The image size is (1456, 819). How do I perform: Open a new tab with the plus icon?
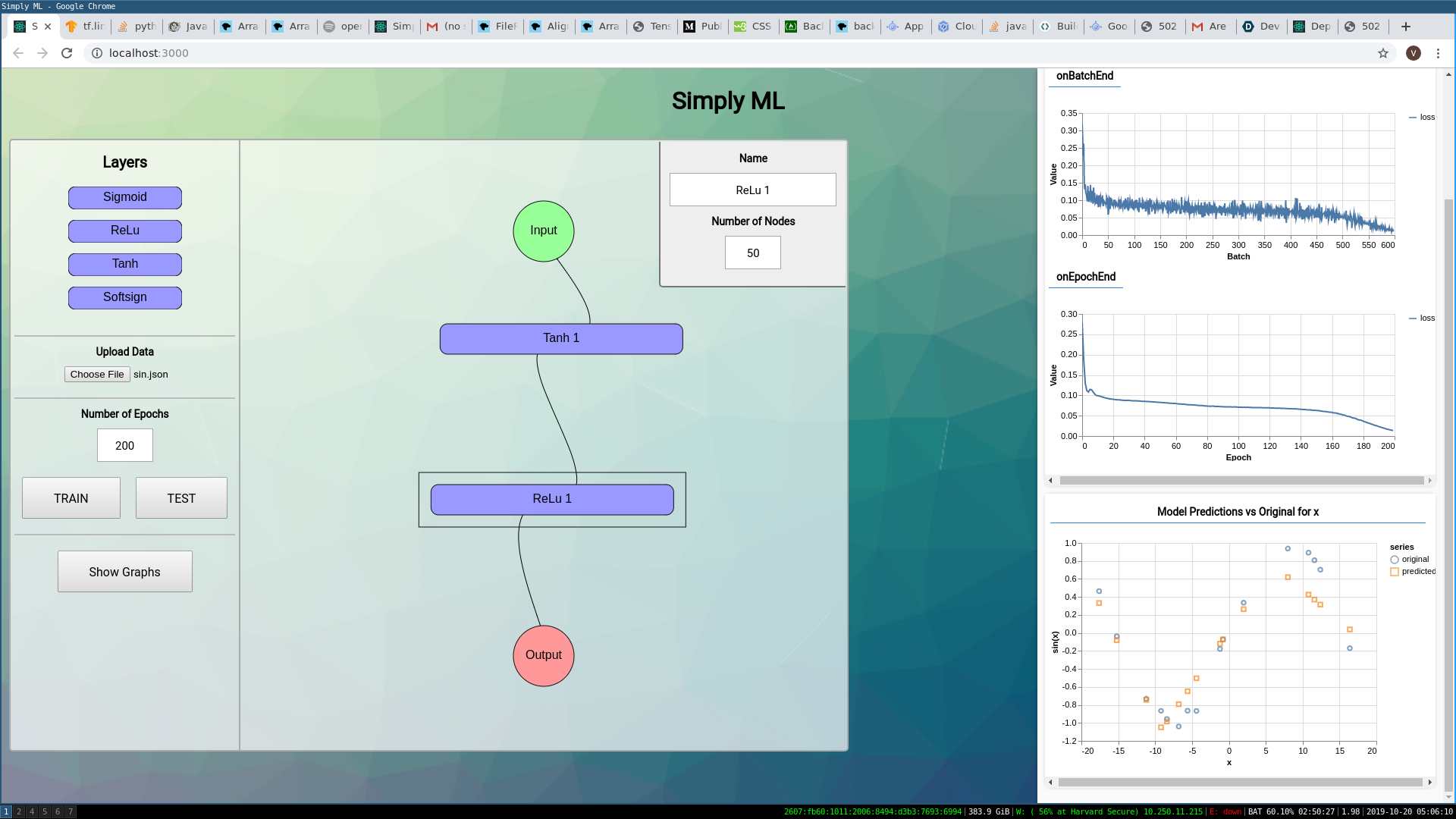pyautogui.click(x=1405, y=27)
